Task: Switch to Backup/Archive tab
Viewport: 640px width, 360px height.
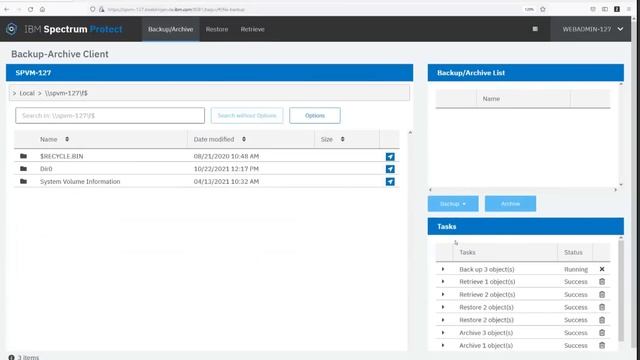Action: coord(171,29)
